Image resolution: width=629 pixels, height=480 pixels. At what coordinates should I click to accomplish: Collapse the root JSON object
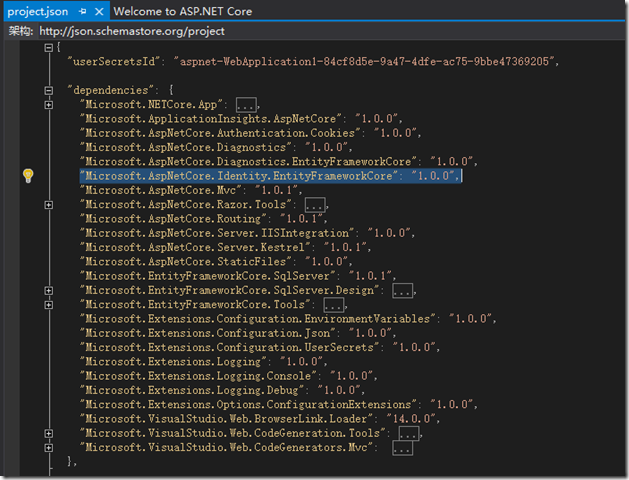pyautogui.click(x=49, y=48)
